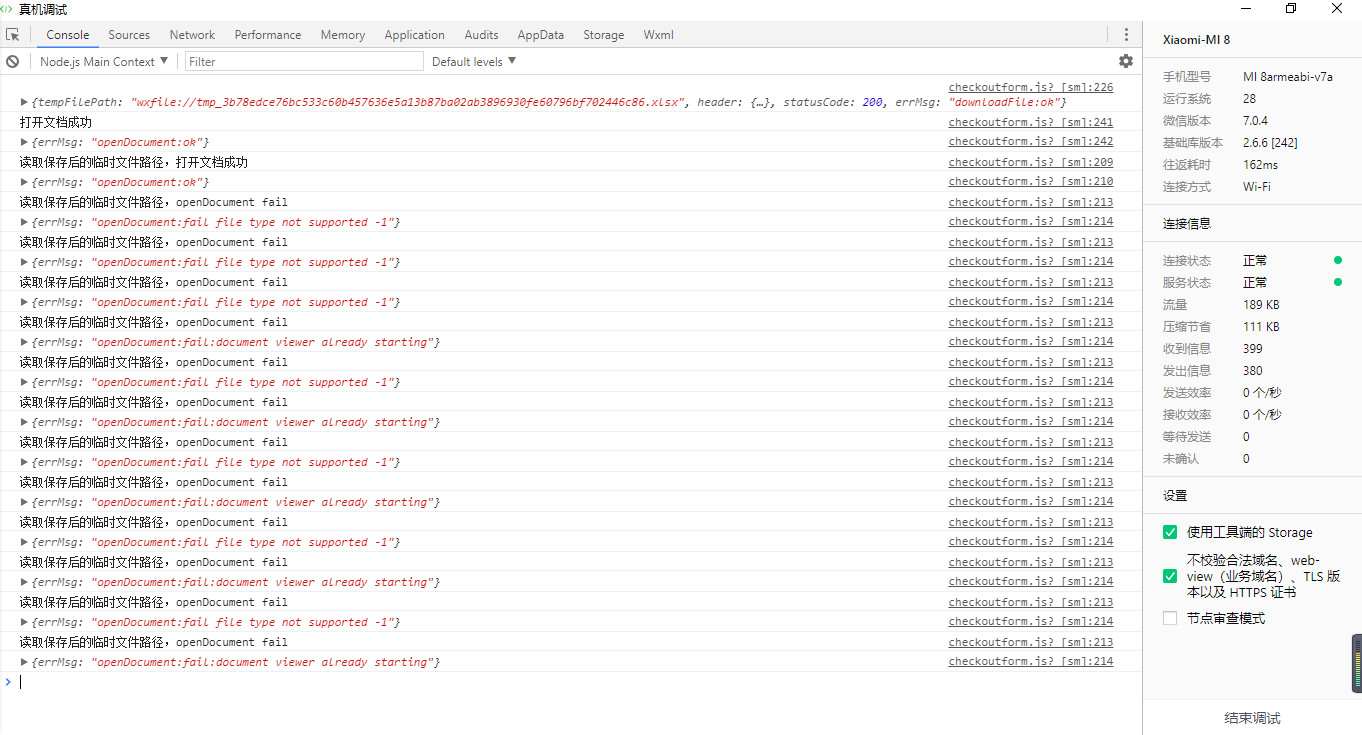The height and width of the screenshot is (735, 1362).
Task: Click the 收到信息 value 399
Action: click(x=1253, y=348)
